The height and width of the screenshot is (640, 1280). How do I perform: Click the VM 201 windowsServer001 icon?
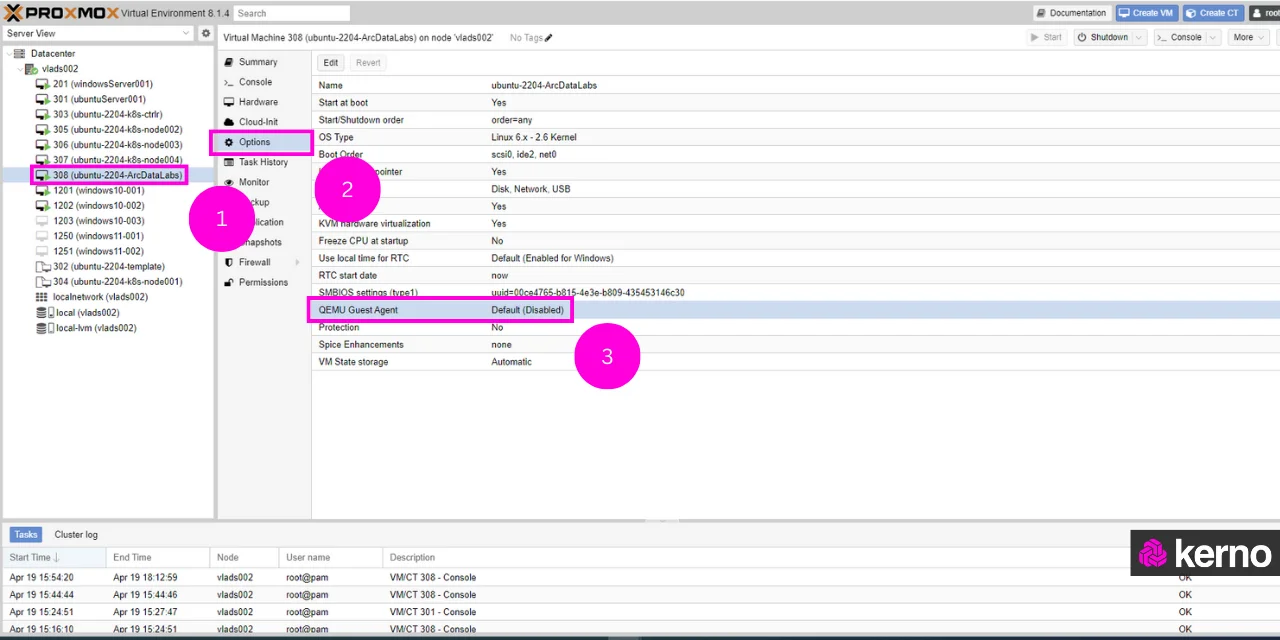click(x=42, y=84)
